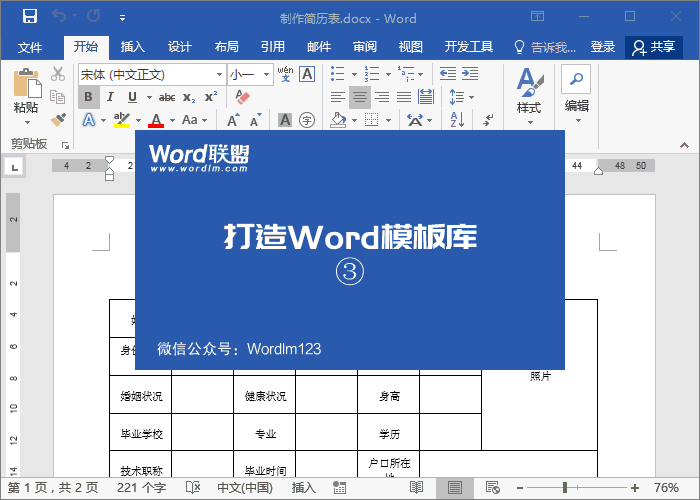Select the Format Painter brush

point(58,120)
